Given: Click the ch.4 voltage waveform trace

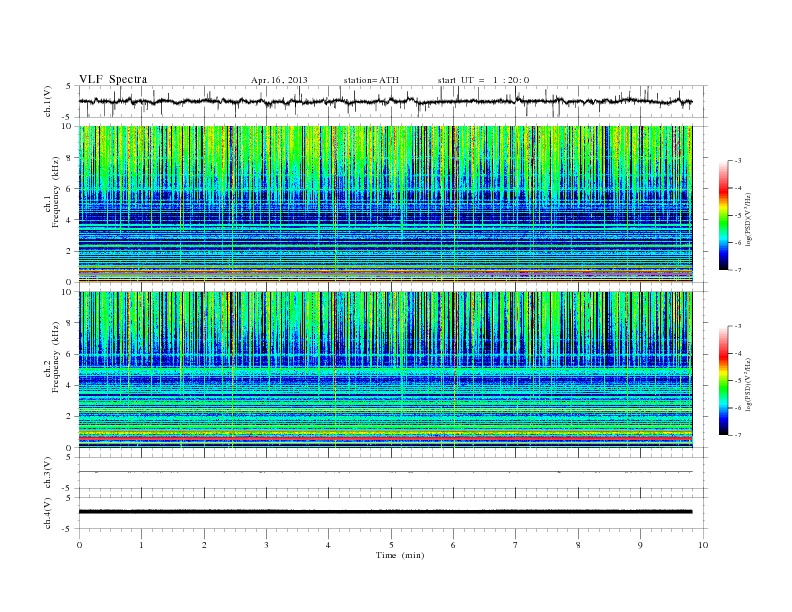Looking at the screenshot, I should tap(385, 512).
